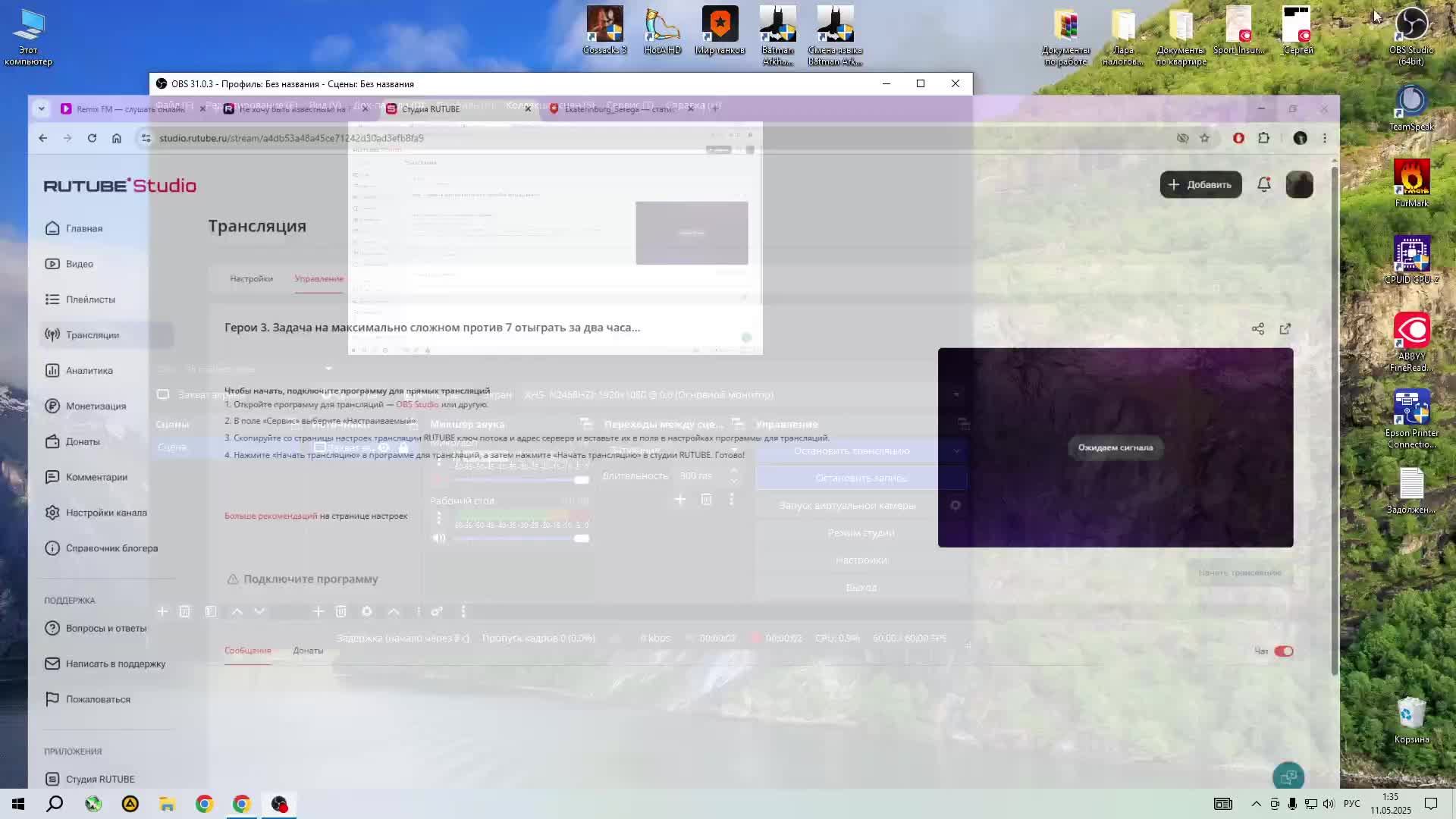Open the ABBYY FineReader desktop icon

click(x=1411, y=342)
